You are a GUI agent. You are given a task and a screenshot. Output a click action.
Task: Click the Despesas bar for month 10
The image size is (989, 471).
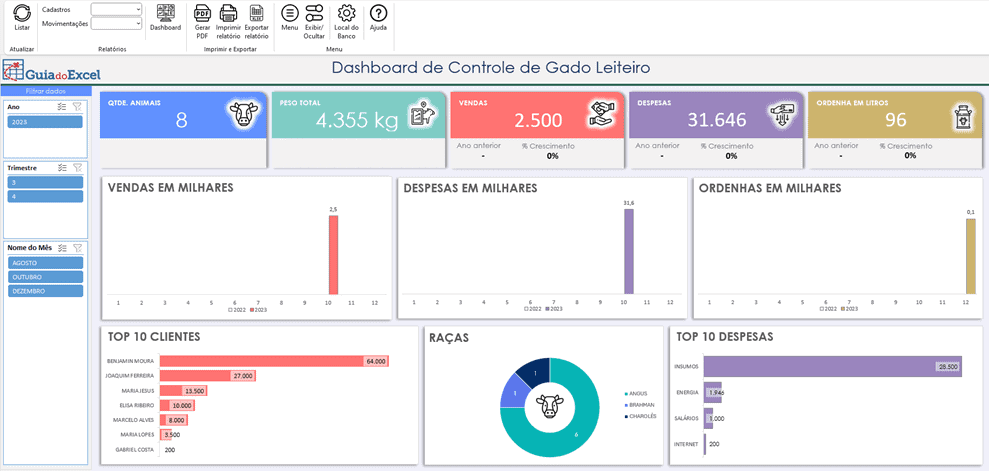[x=629, y=252]
